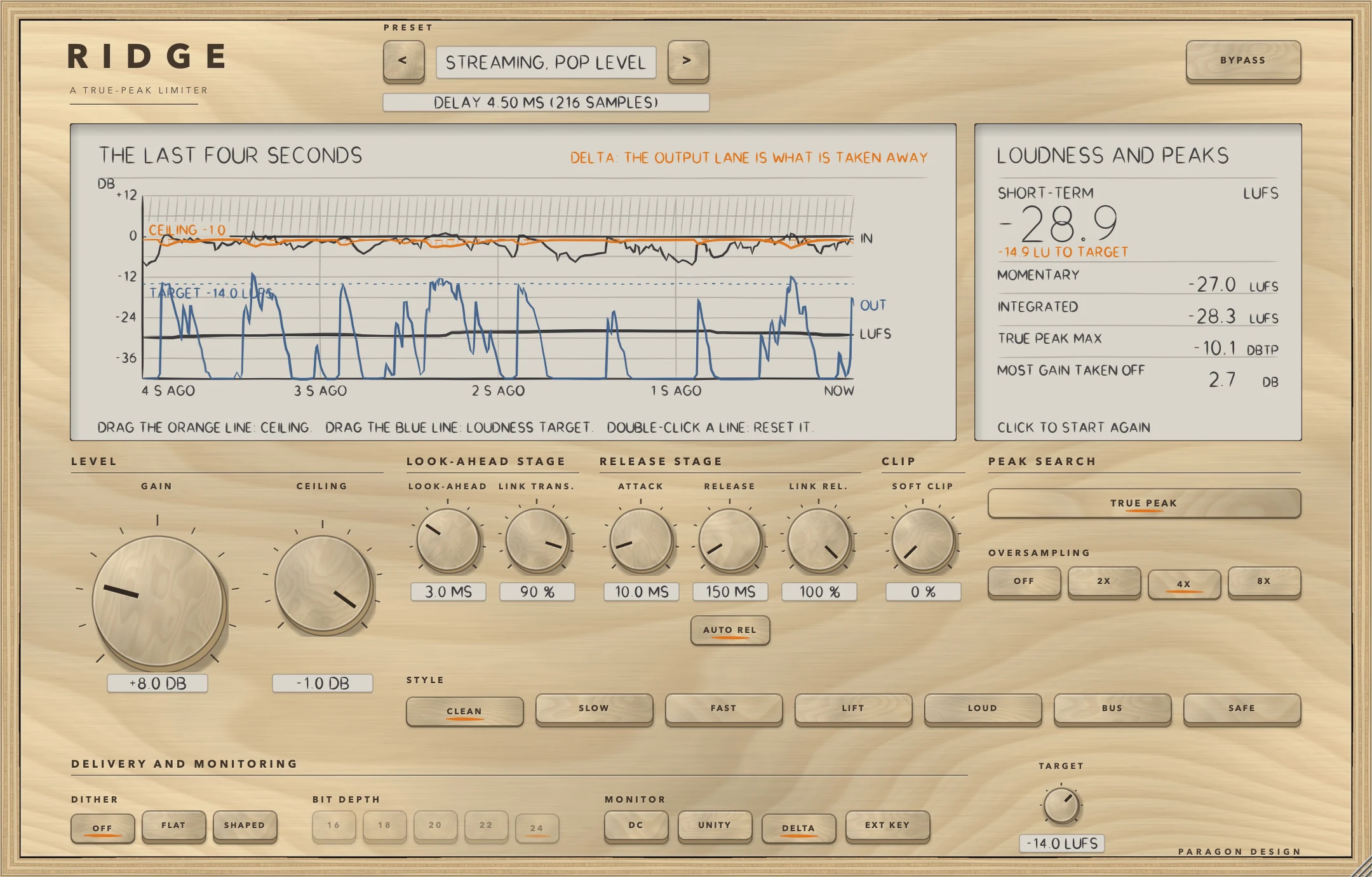The image size is (1372, 877).
Task: Select the Bus style
Action: pyautogui.click(x=1112, y=709)
